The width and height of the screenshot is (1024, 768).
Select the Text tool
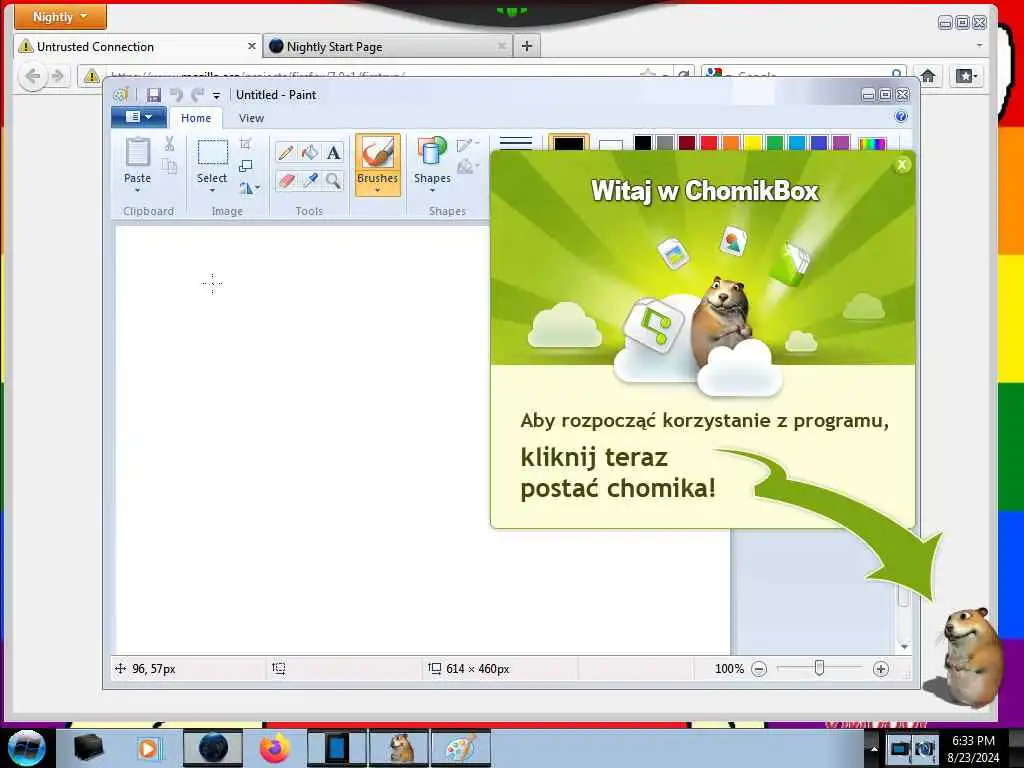click(x=334, y=152)
